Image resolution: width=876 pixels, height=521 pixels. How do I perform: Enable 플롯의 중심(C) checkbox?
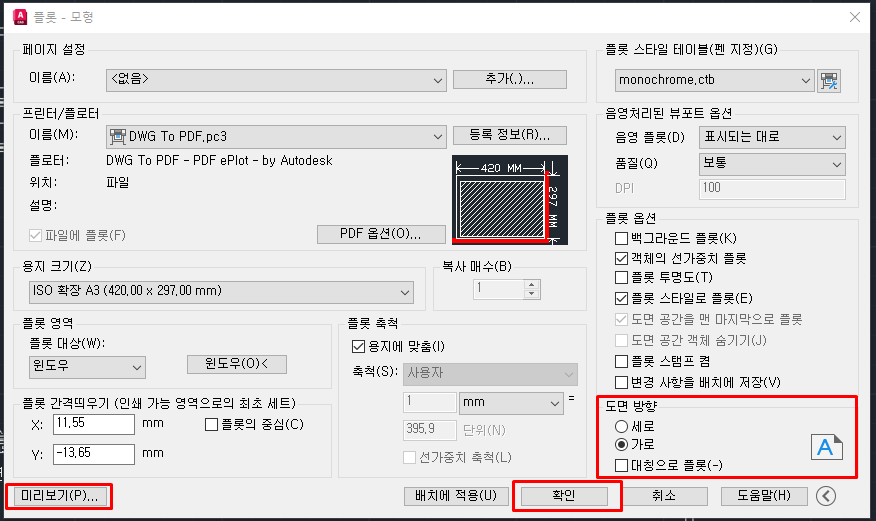pos(211,424)
